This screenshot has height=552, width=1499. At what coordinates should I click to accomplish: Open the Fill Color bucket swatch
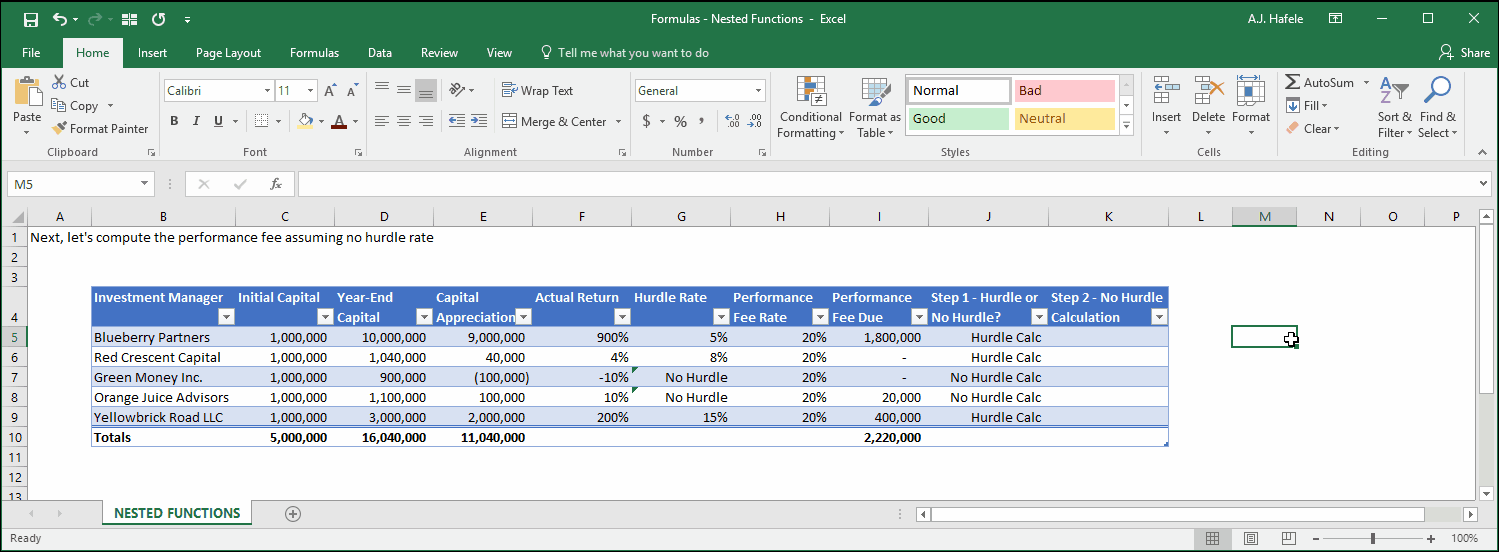point(305,121)
